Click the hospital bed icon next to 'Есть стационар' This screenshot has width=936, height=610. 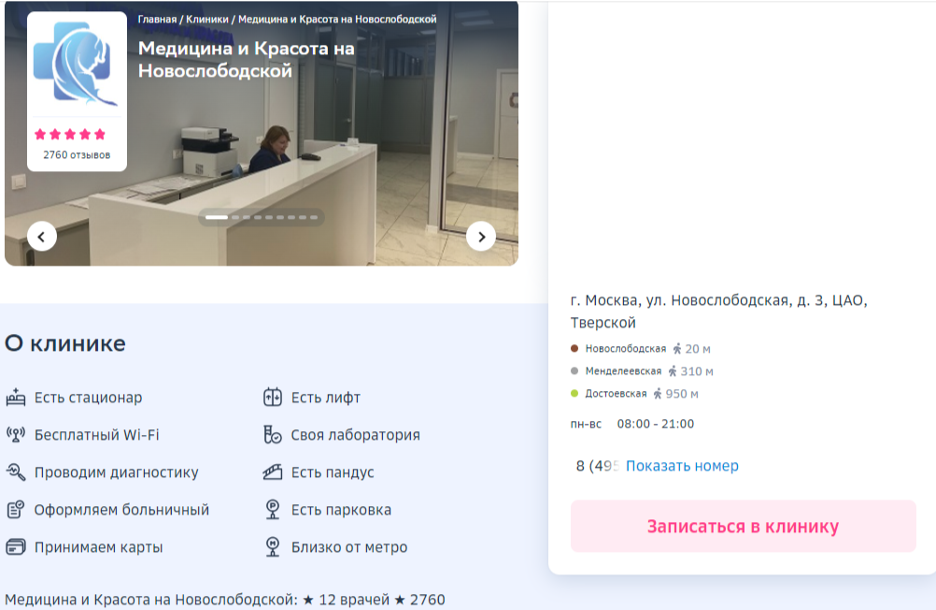(x=16, y=397)
